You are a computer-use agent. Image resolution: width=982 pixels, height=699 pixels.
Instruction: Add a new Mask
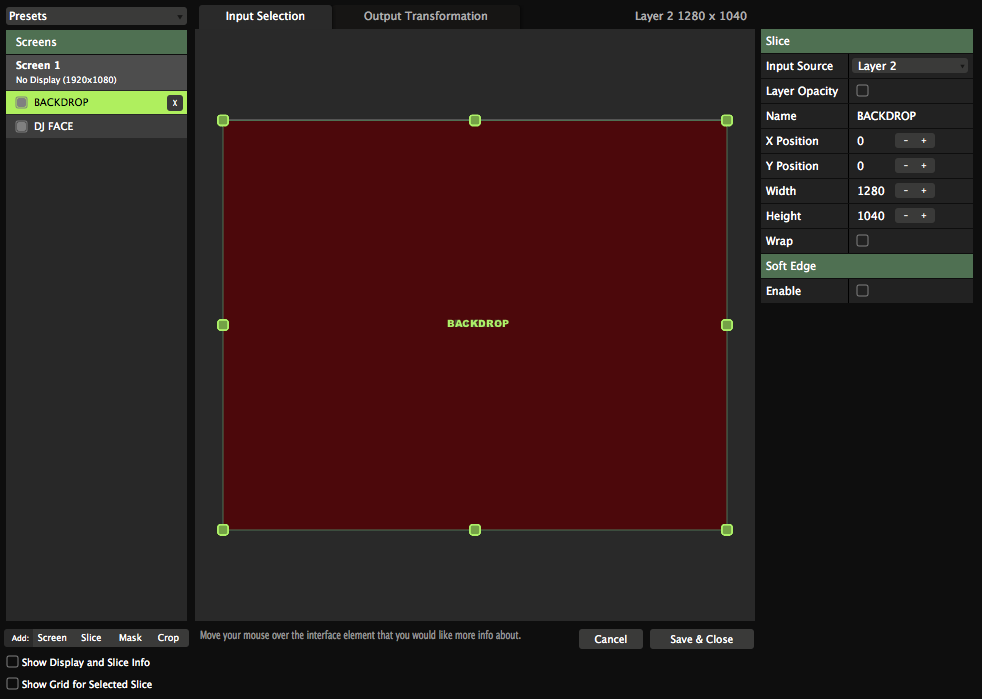coord(130,638)
